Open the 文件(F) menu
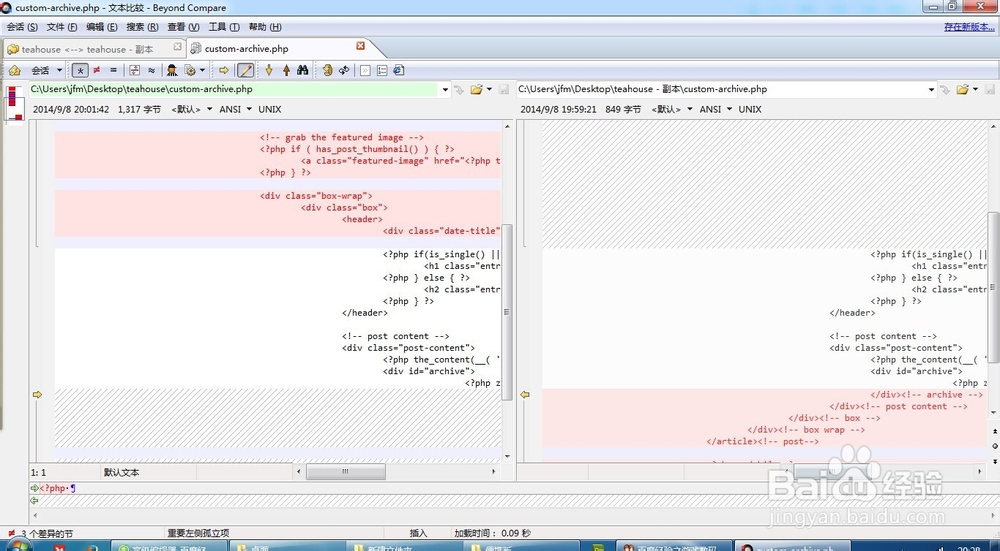The width and height of the screenshot is (1000, 551). pos(62,27)
